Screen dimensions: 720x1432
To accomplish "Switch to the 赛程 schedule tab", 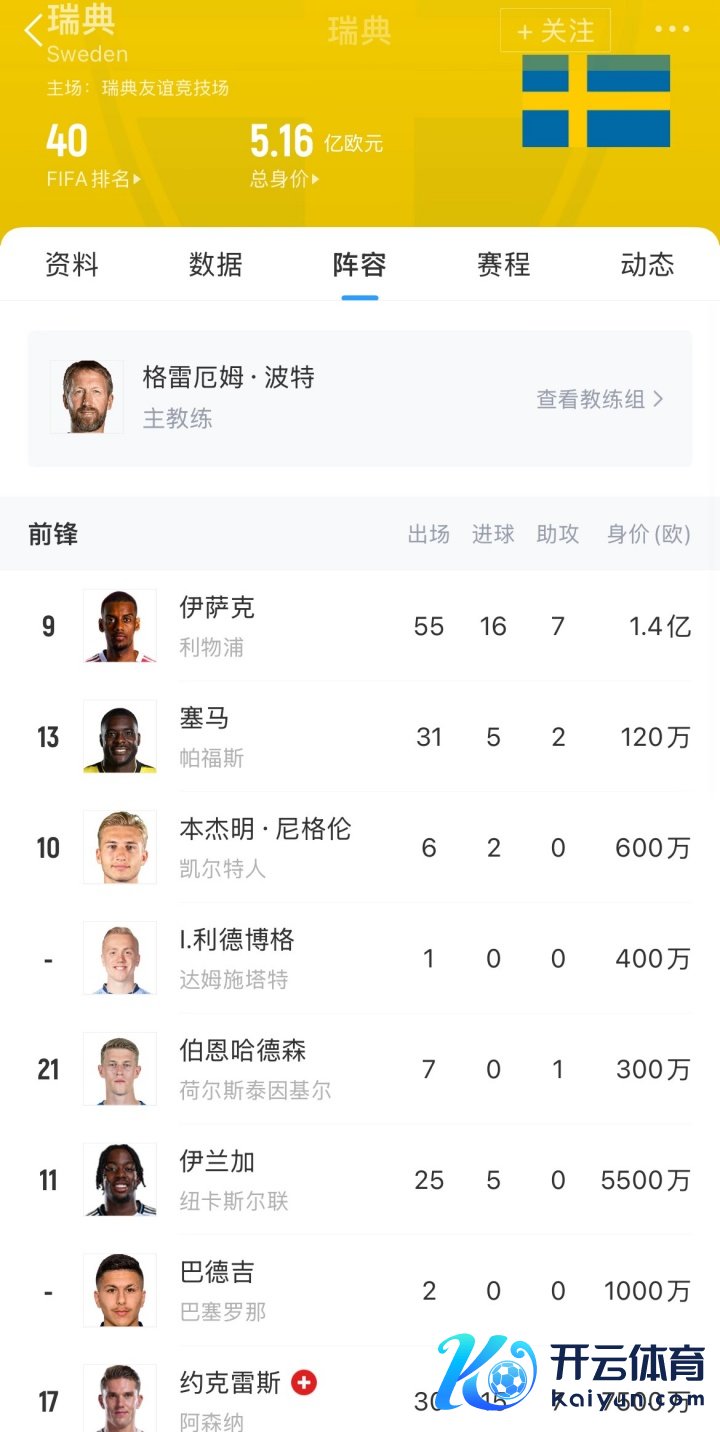I will [503, 265].
